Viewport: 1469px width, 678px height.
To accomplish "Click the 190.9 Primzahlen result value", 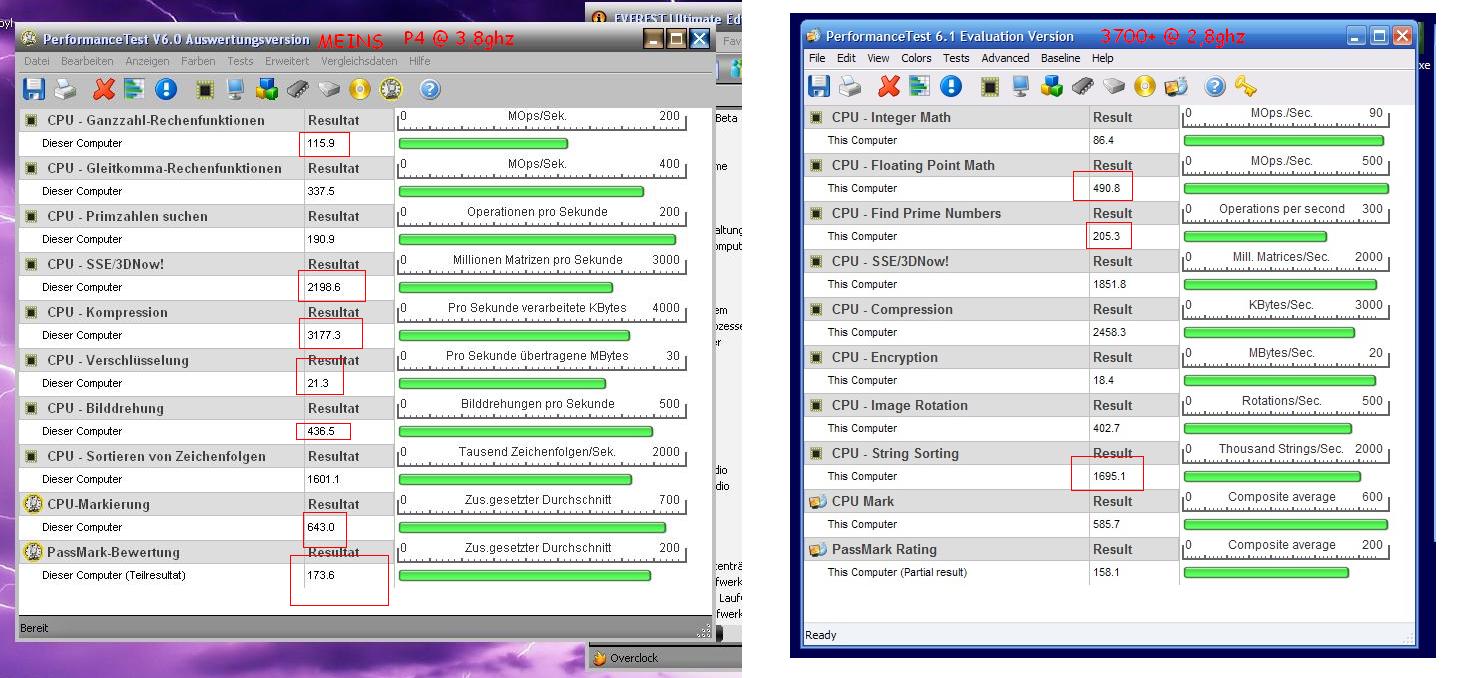I will pyautogui.click(x=320, y=239).
